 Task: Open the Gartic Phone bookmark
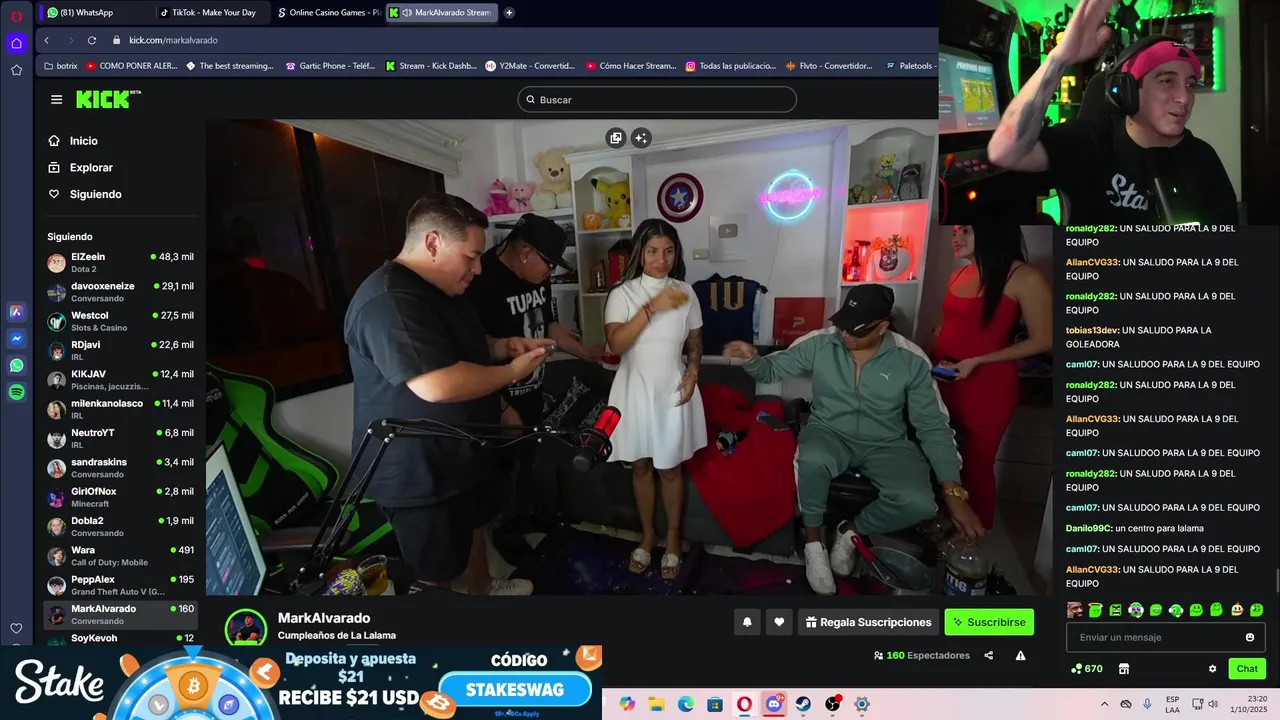point(329,66)
